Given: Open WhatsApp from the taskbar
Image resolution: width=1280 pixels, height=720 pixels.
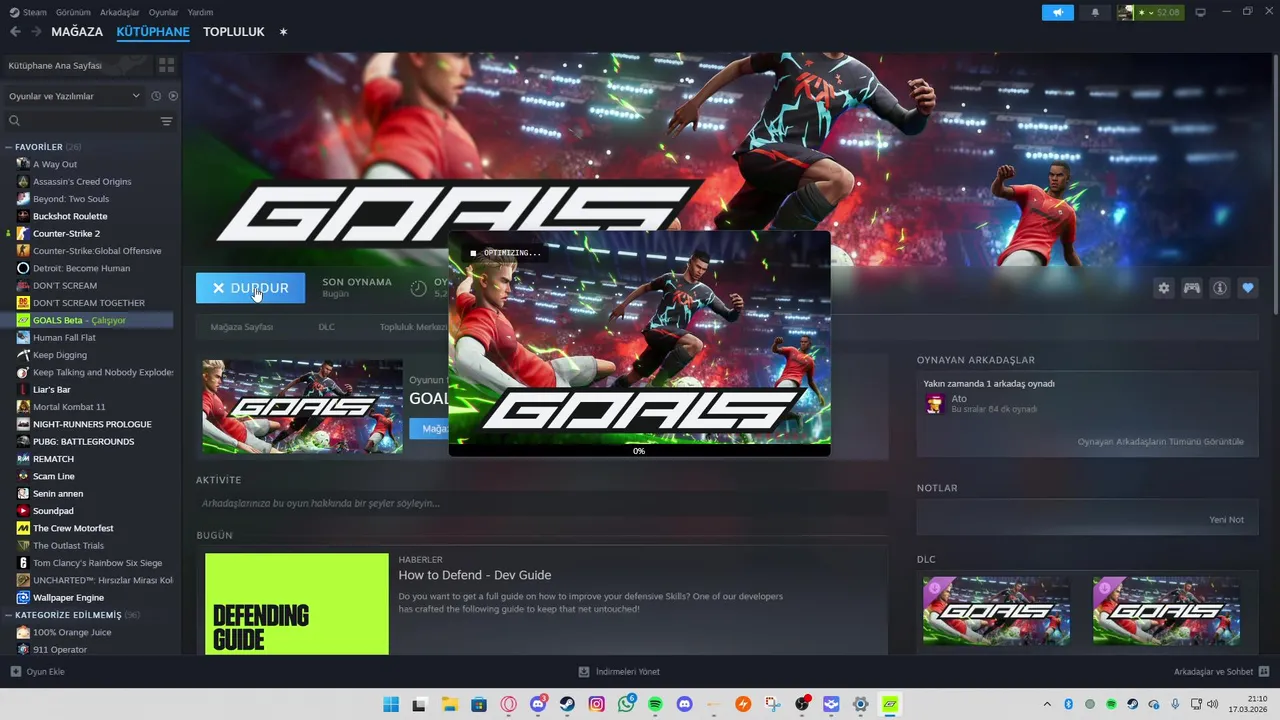Looking at the screenshot, I should pyautogui.click(x=626, y=704).
